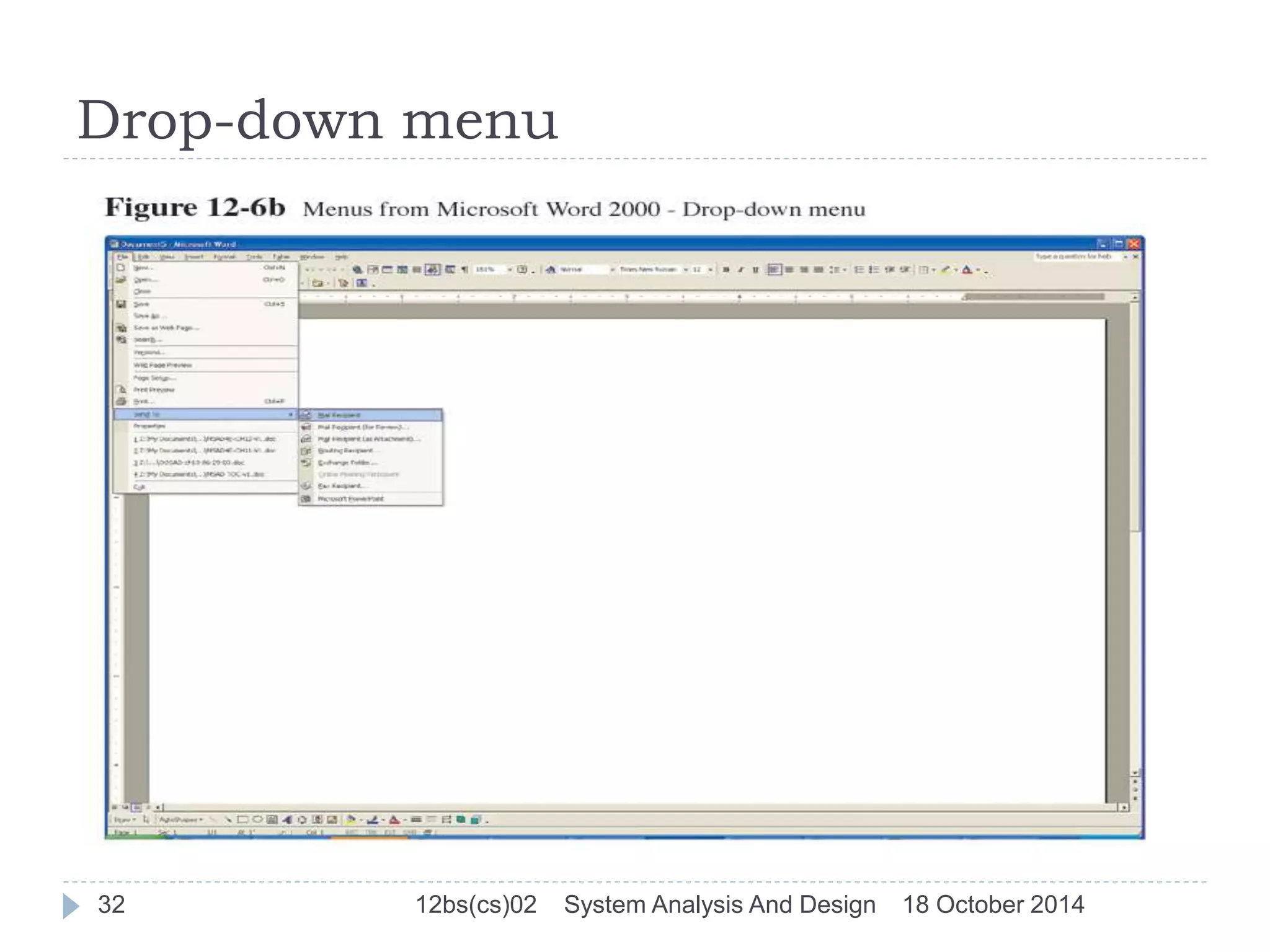Click the Insert Clip Art icon
The height and width of the screenshot is (952, 1270).
(x=317, y=819)
